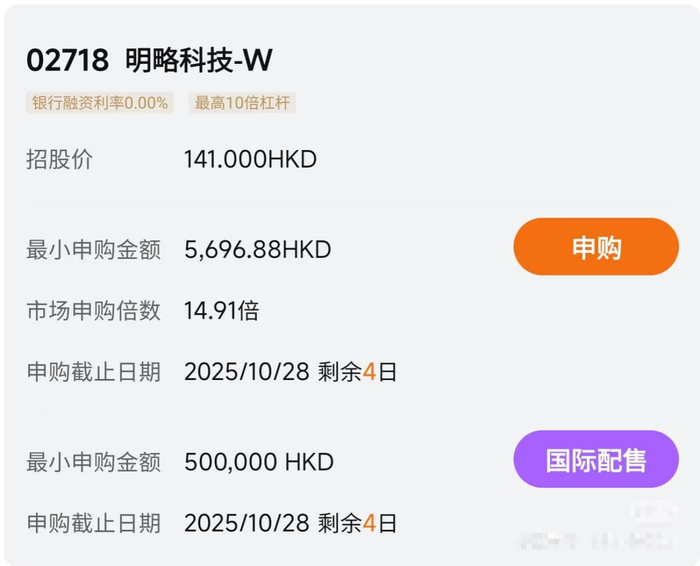Open the 明略科技-W stock name

[x=198, y=60]
